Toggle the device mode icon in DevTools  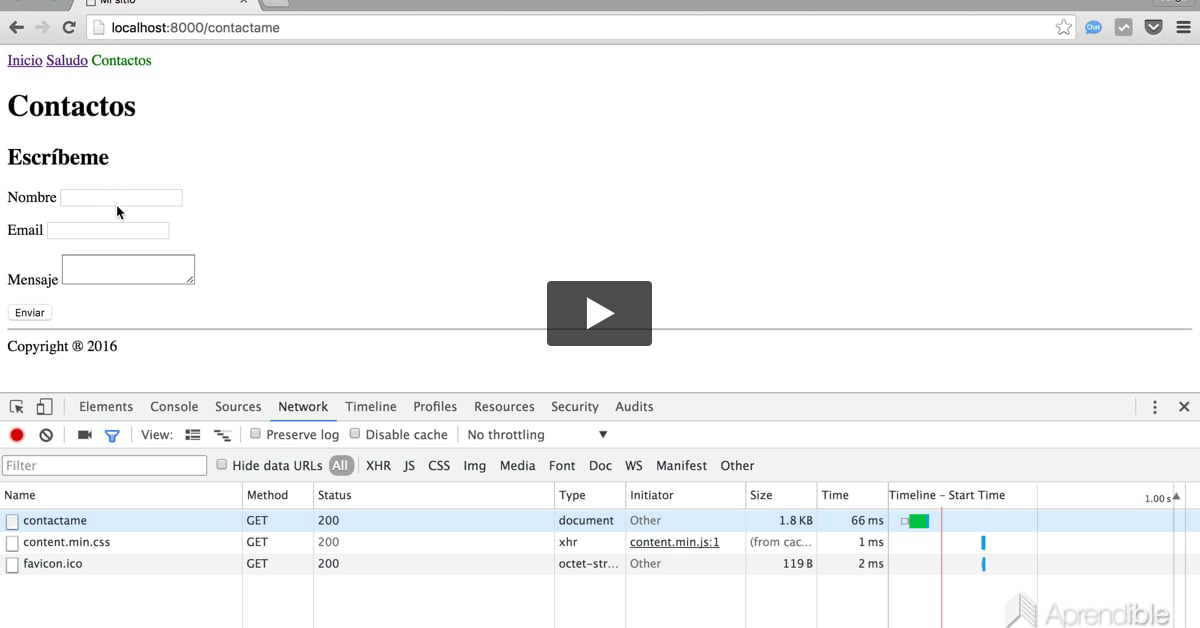(44, 407)
